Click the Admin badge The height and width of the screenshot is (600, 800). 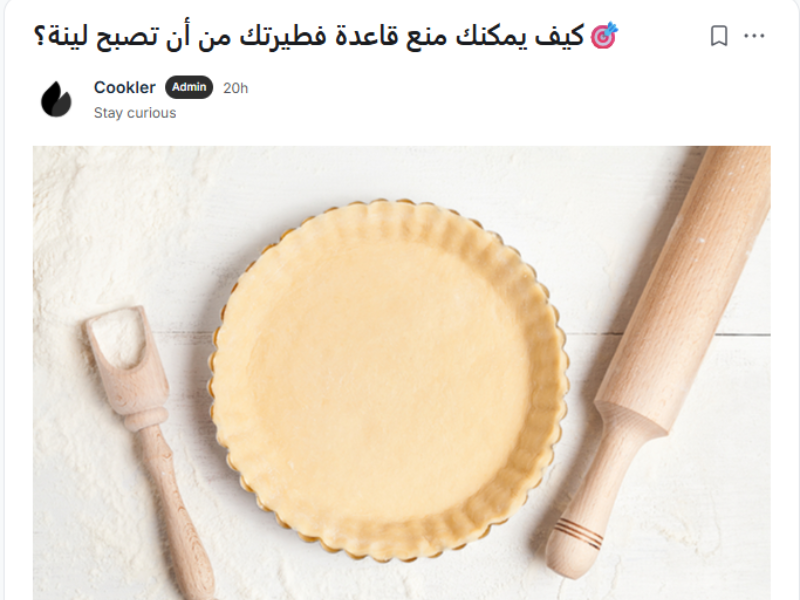point(189,87)
